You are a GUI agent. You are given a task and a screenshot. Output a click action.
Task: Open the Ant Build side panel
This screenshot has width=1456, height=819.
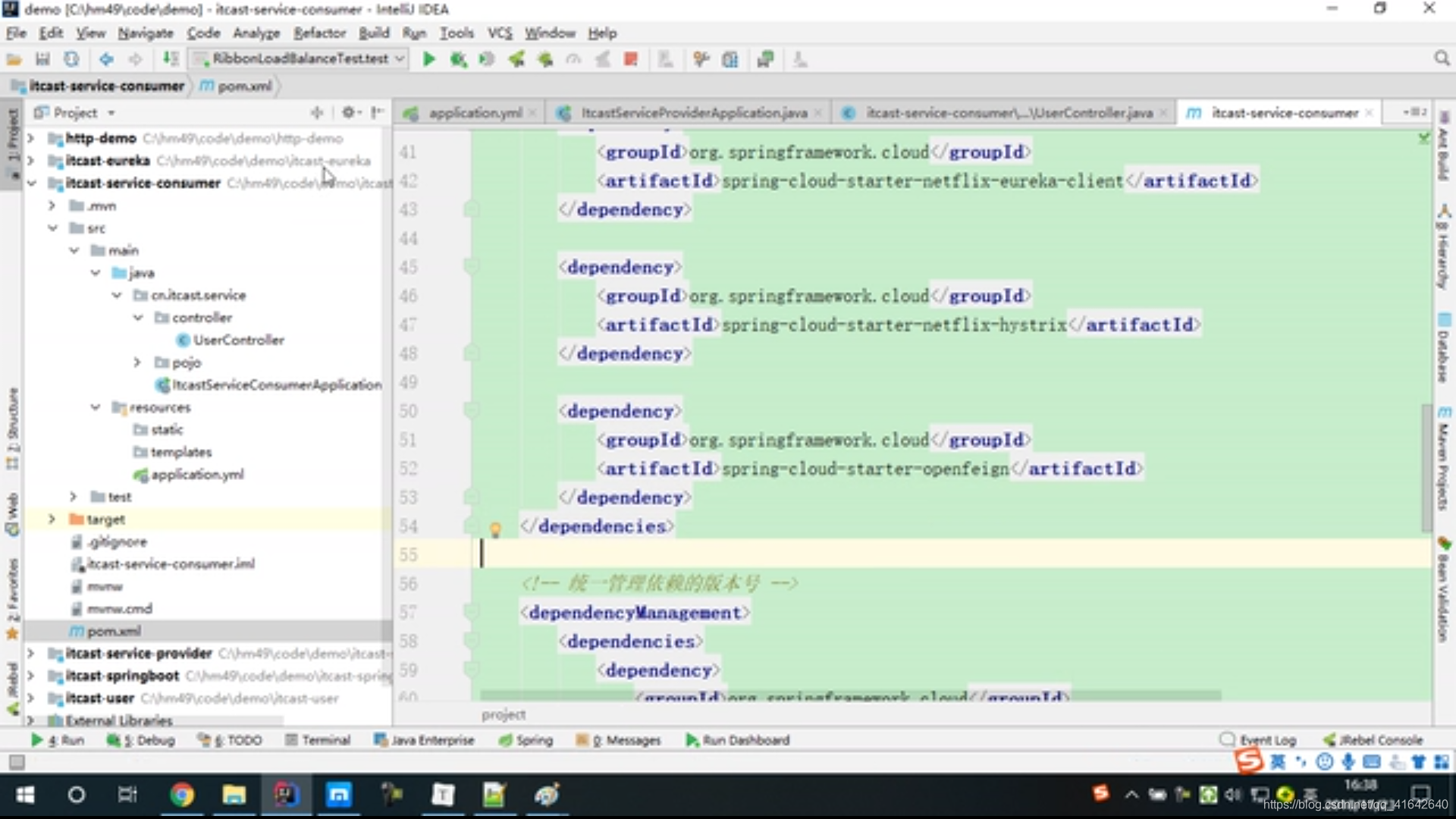(1443, 146)
